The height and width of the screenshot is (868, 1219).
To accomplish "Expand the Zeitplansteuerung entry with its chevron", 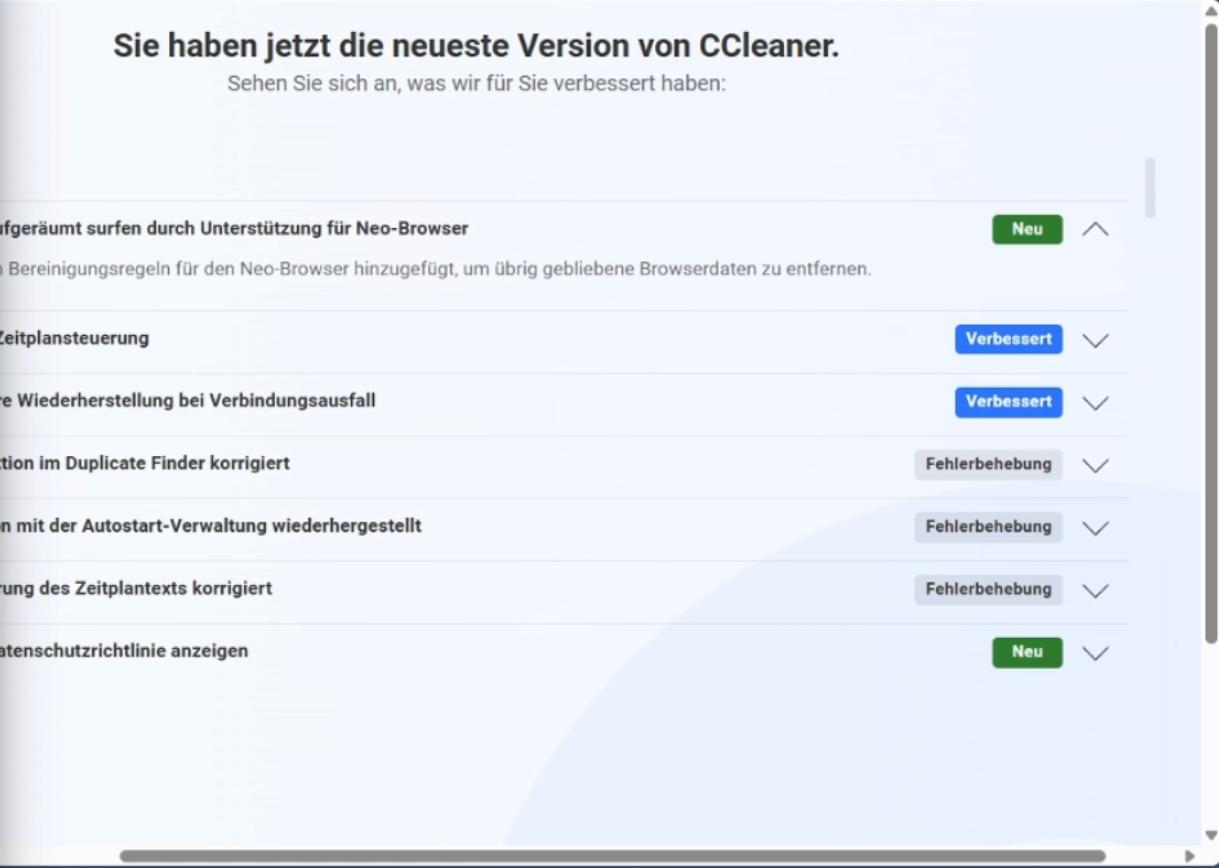I will tap(1095, 341).
